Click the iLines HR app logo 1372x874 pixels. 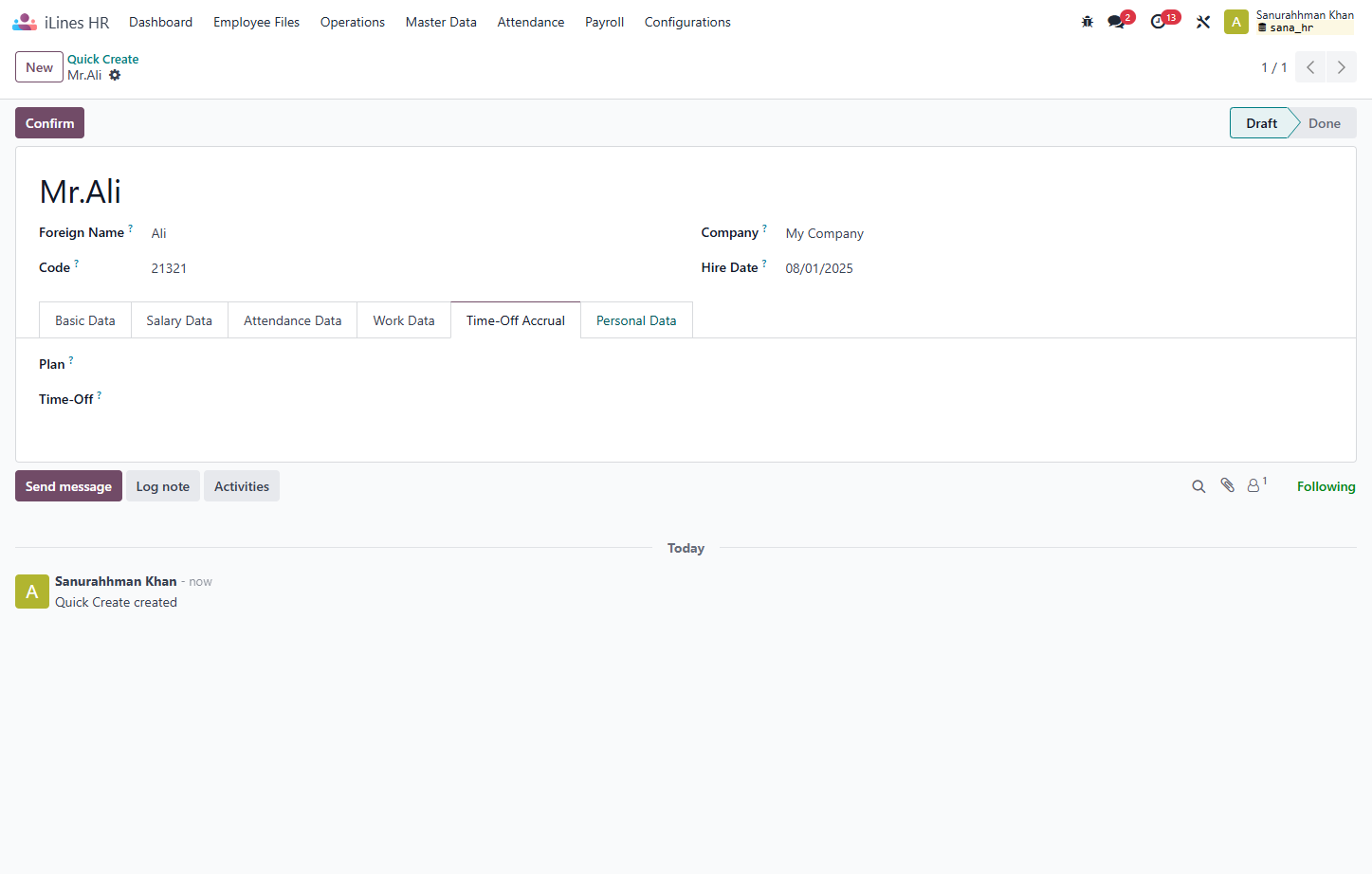pyautogui.click(x=25, y=22)
